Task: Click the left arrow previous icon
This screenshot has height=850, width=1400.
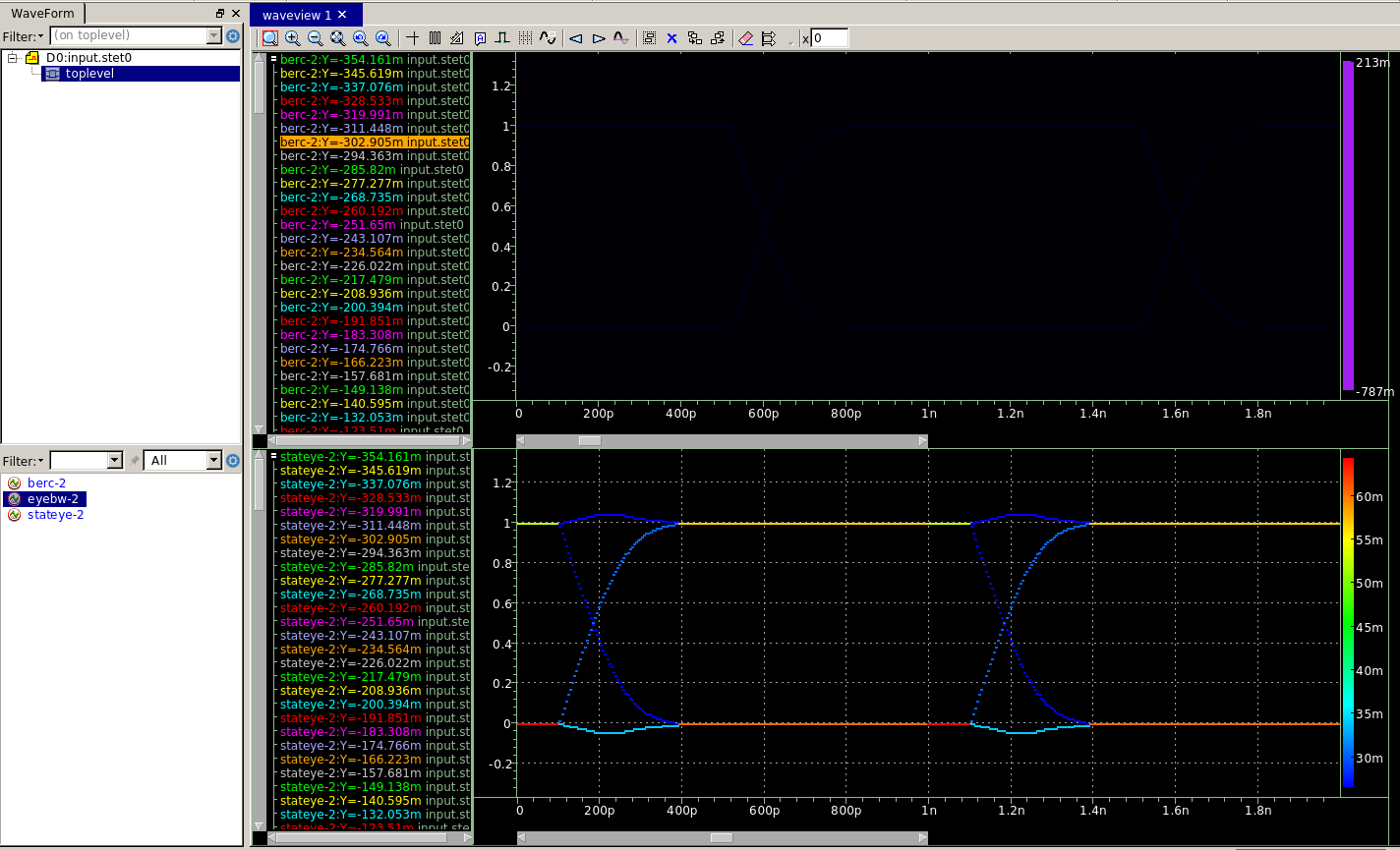Action: point(575,38)
